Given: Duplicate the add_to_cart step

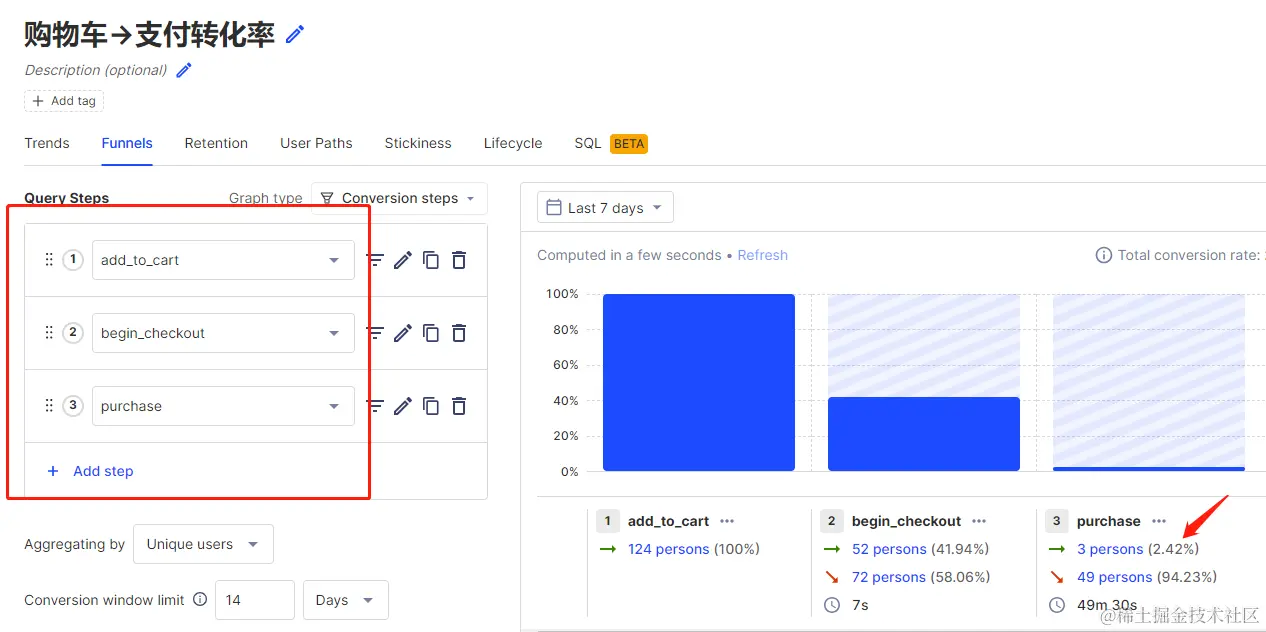Looking at the screenshot, I should coord(431,260).
